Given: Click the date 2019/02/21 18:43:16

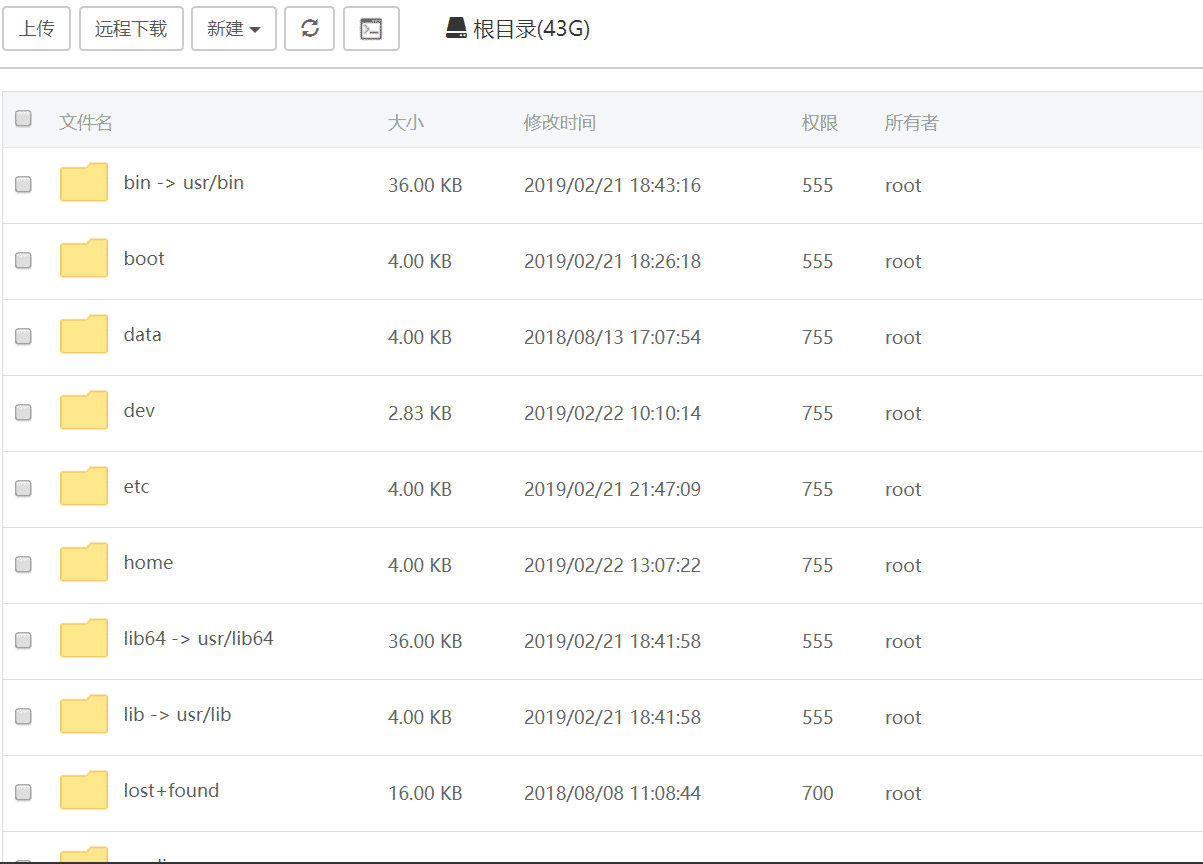Looking at the screenshot, I should 612,185.
